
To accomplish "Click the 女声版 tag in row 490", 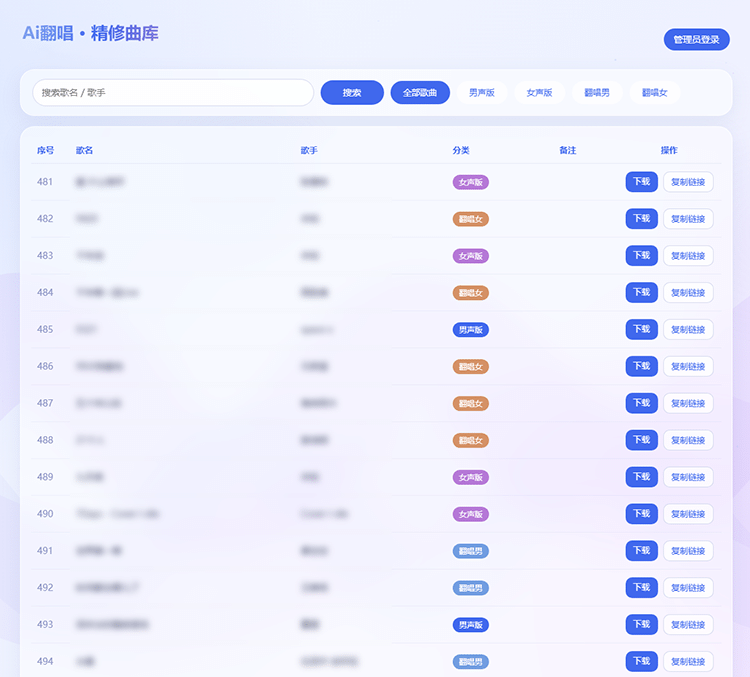I will tap(471, 514).
